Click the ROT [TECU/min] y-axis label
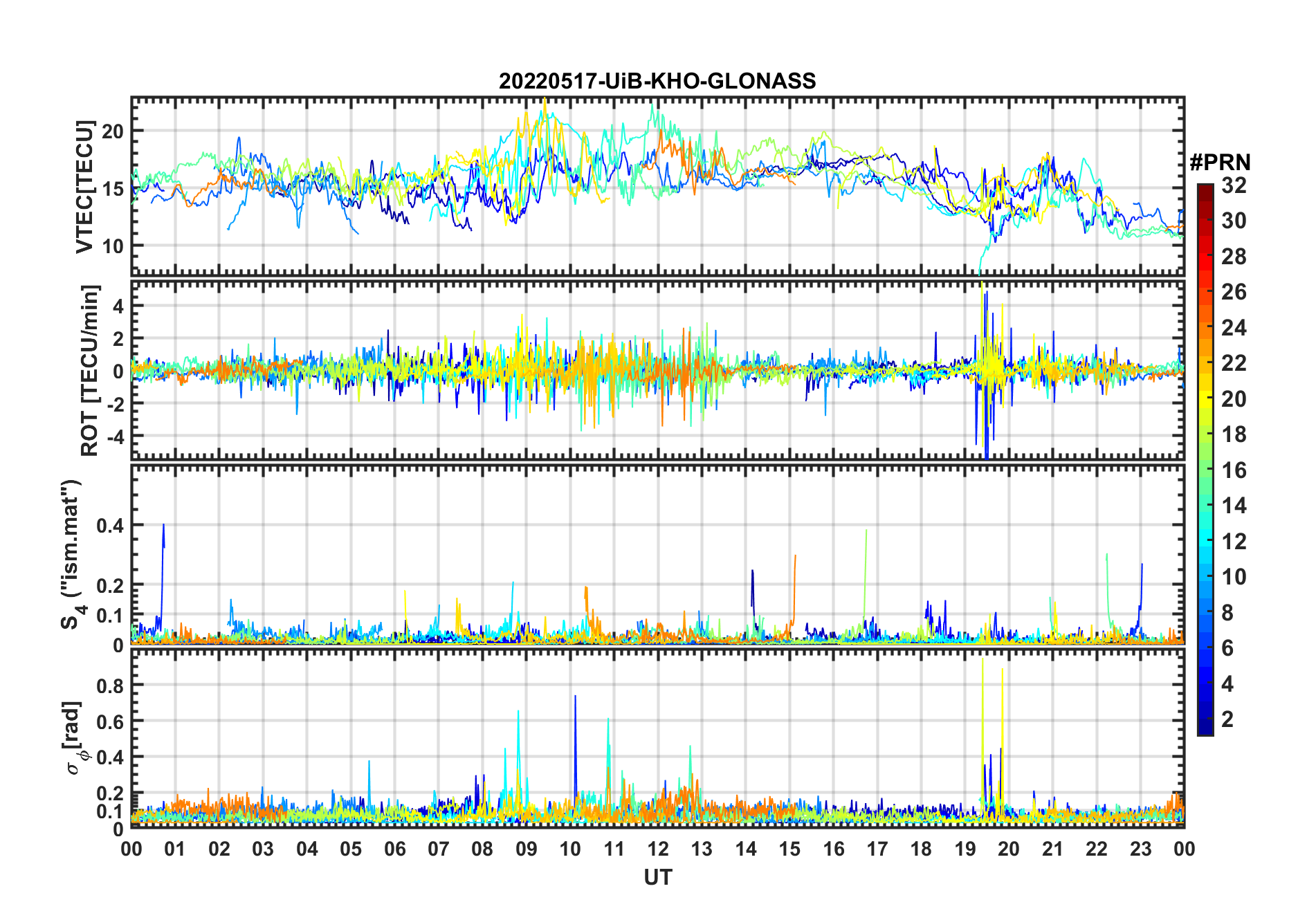The height and width of the screenshot is (920, 1316). pyautogui.click(x=90, y=370)
